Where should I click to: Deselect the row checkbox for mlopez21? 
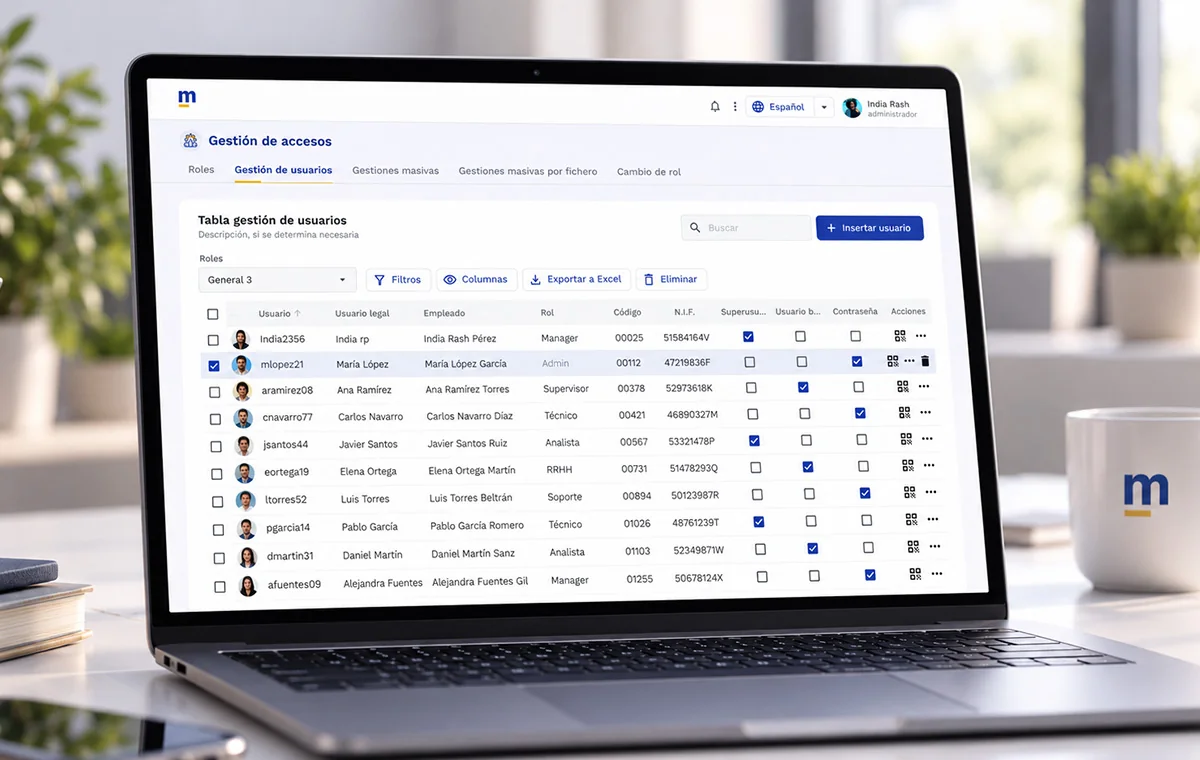coord(214,366)
